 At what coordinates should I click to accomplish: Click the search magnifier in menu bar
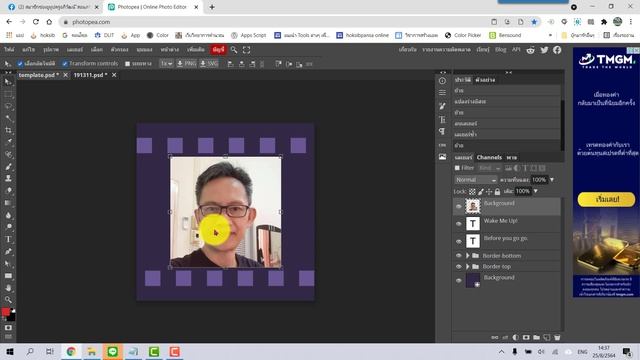pos(234,50)
